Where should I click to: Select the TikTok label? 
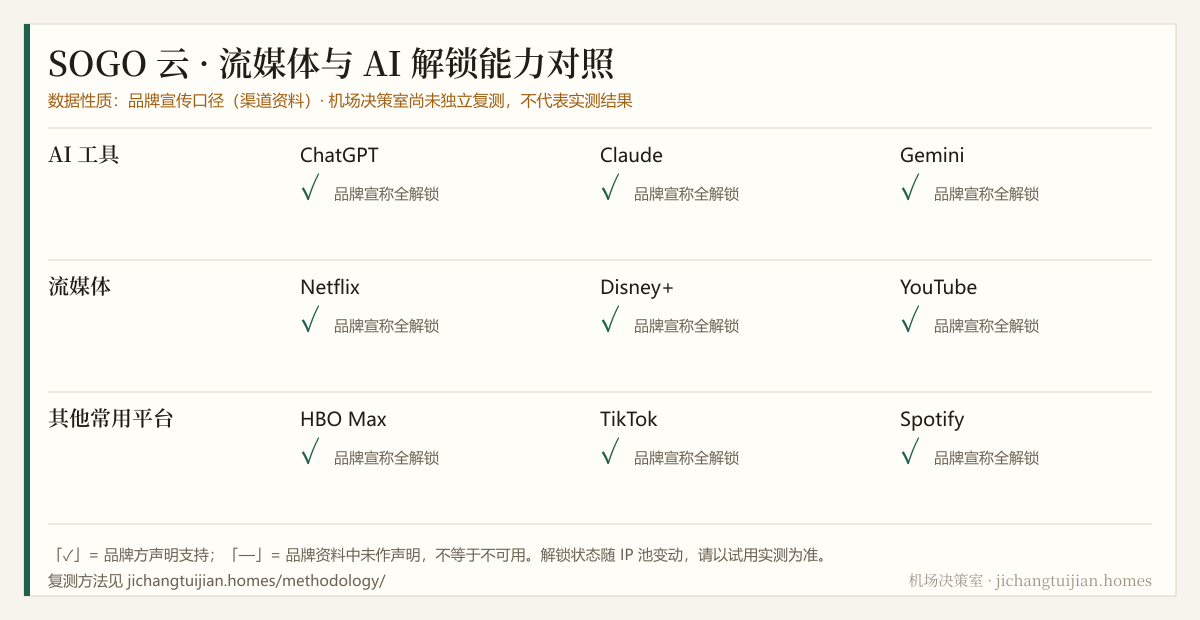tap(629, 419)
